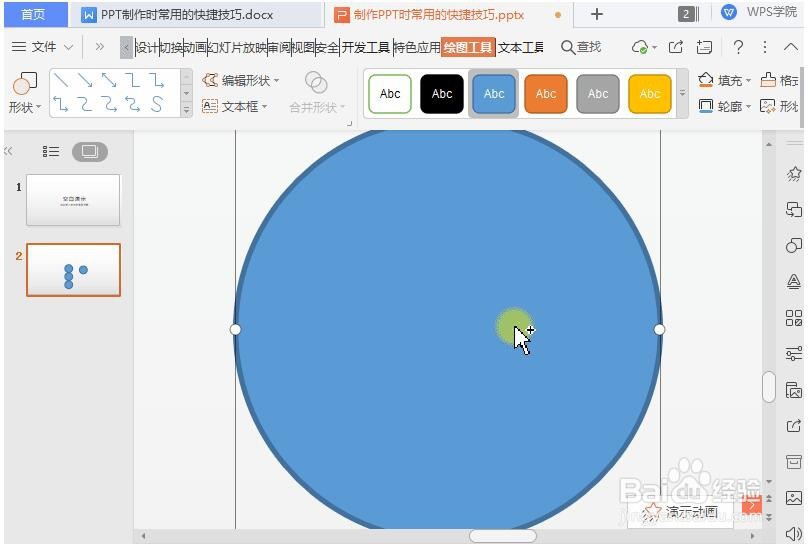This screenshot has width=808, height=544.
Task: Click the 演示动画 animation button
Action: point(681,512)
